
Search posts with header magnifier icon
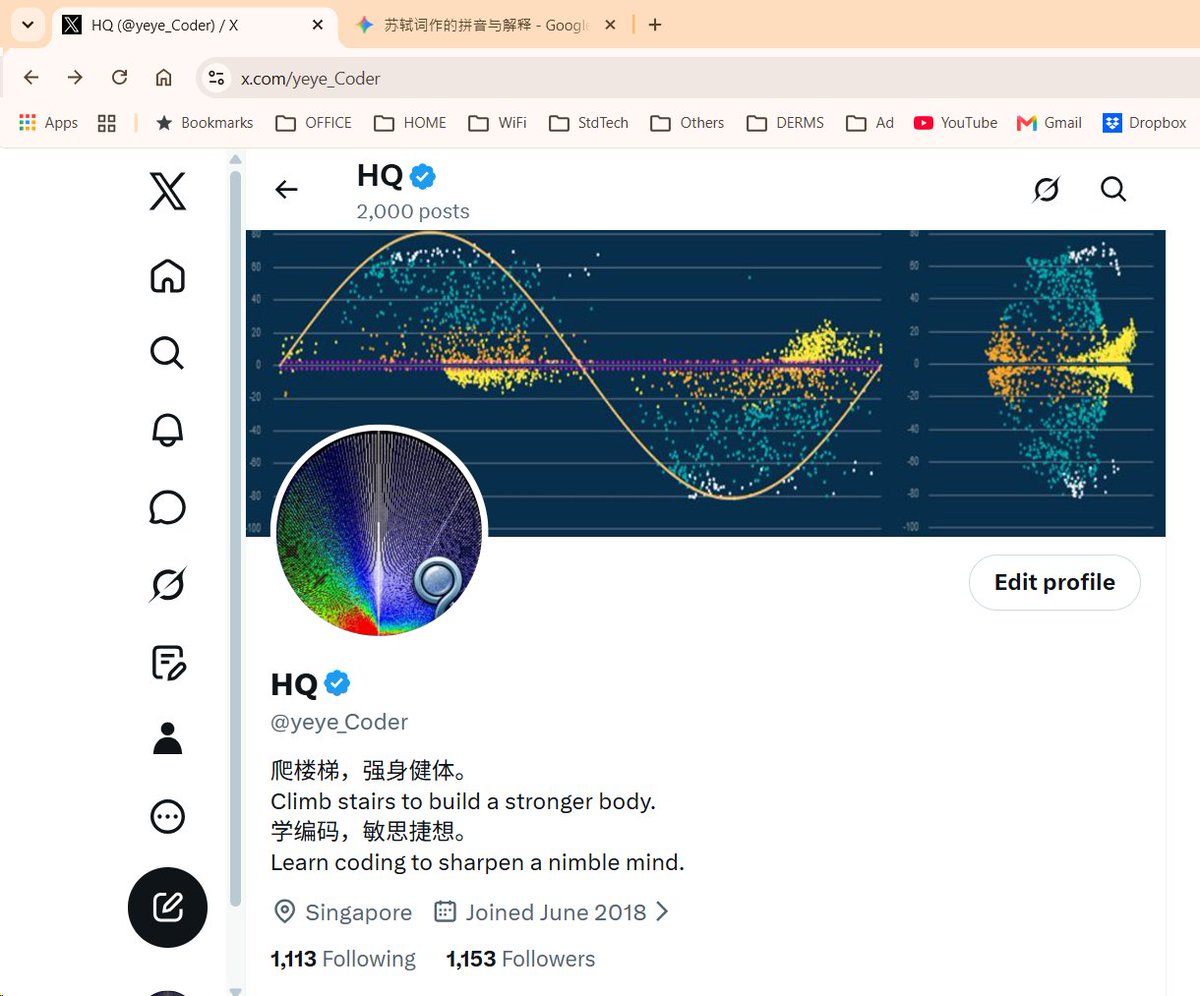click(1113, 189)
